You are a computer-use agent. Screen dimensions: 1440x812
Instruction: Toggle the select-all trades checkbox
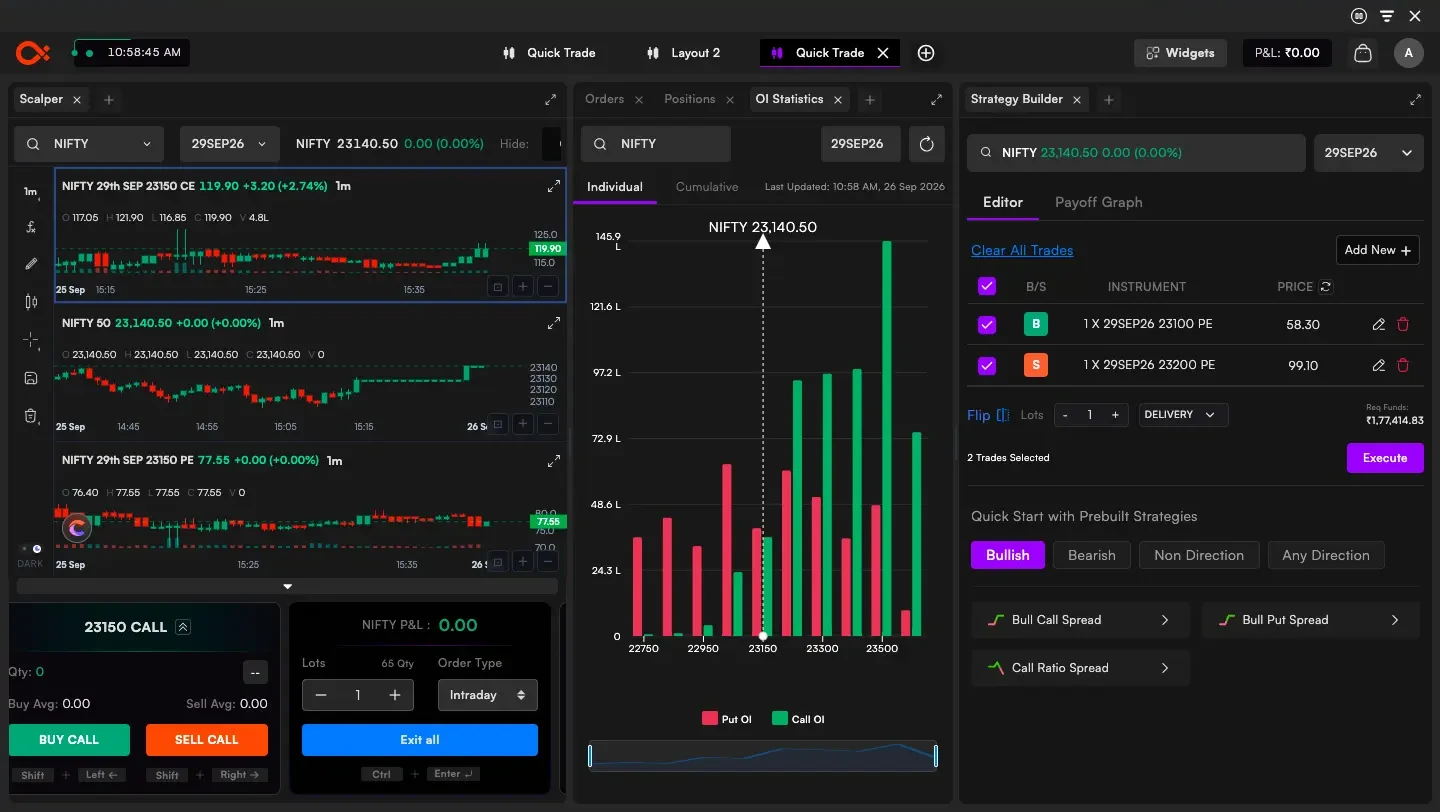coord(987,287)
